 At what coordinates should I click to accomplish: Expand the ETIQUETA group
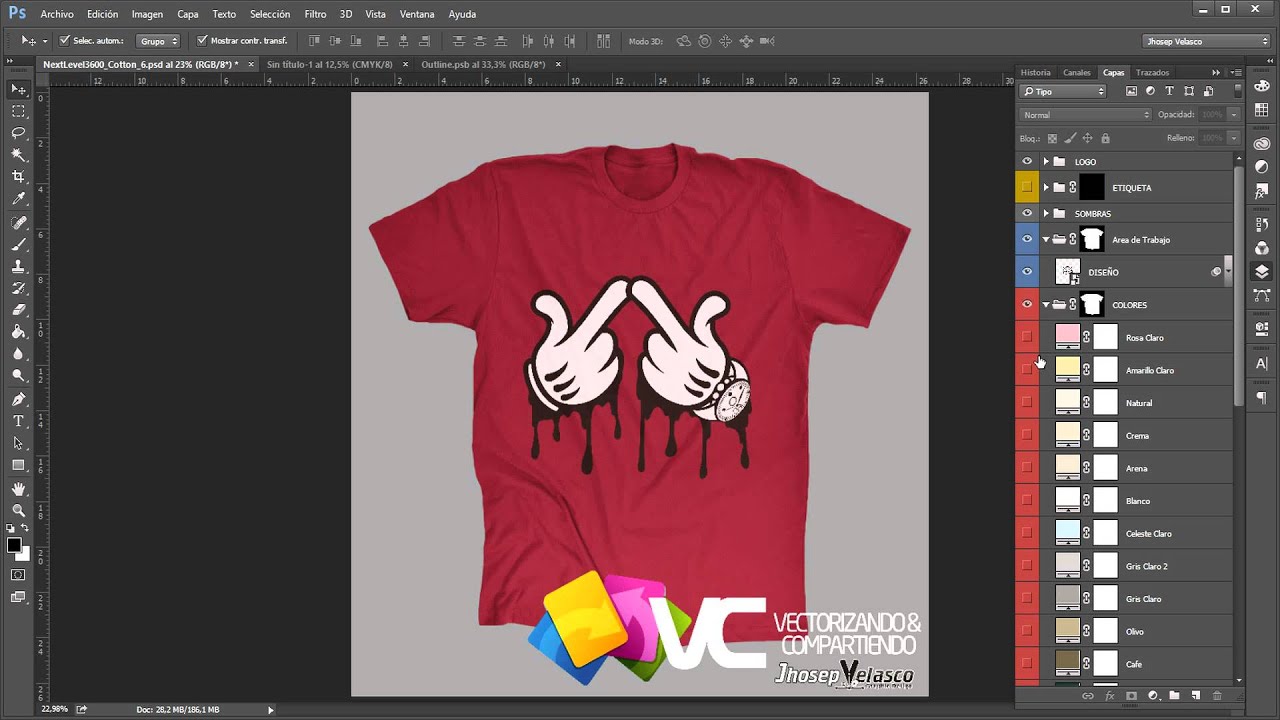point(1046,187)
